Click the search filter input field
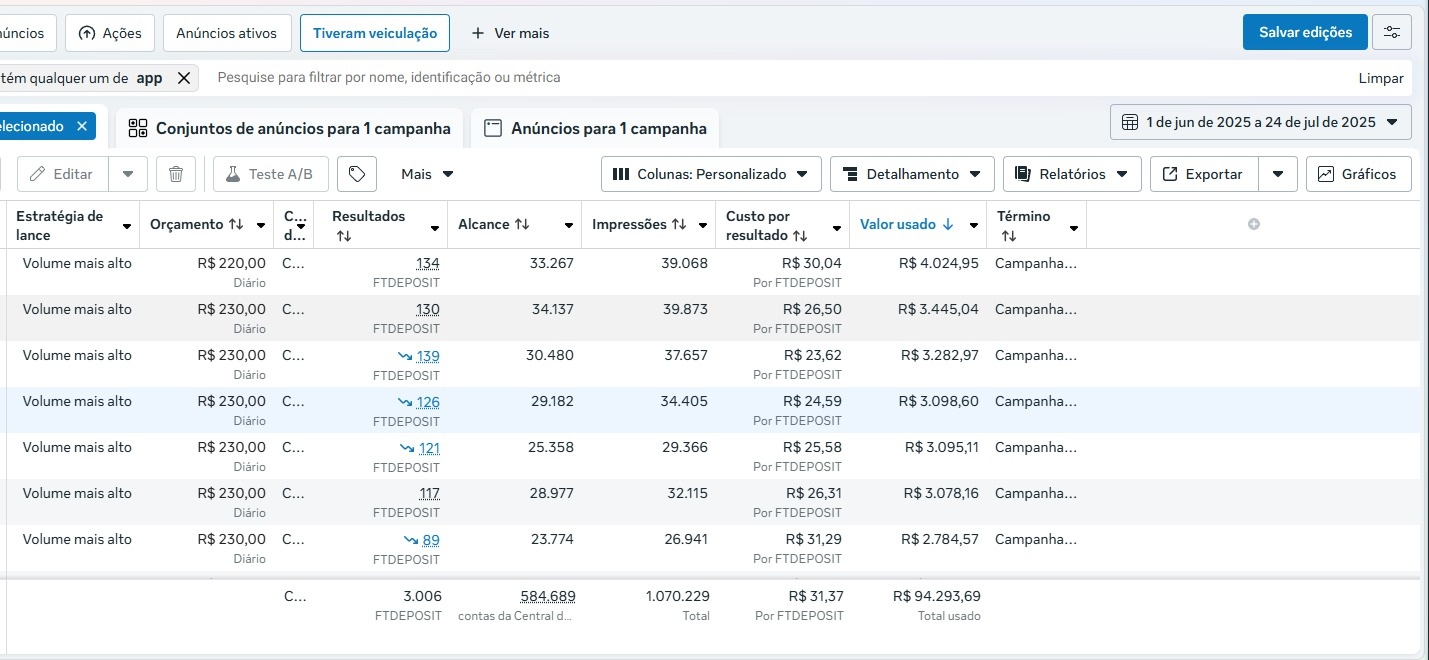The image size is (1429, 660). (780, 78)
